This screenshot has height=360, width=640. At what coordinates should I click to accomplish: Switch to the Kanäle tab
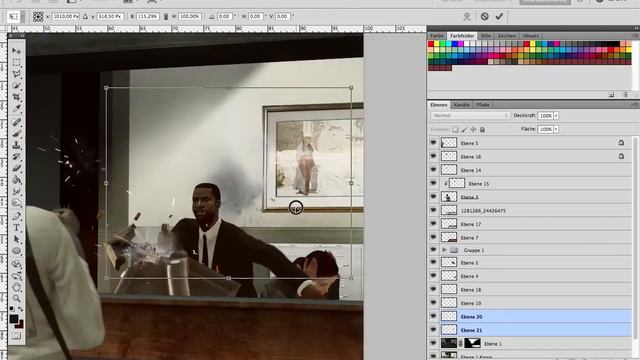pos(461,105)
